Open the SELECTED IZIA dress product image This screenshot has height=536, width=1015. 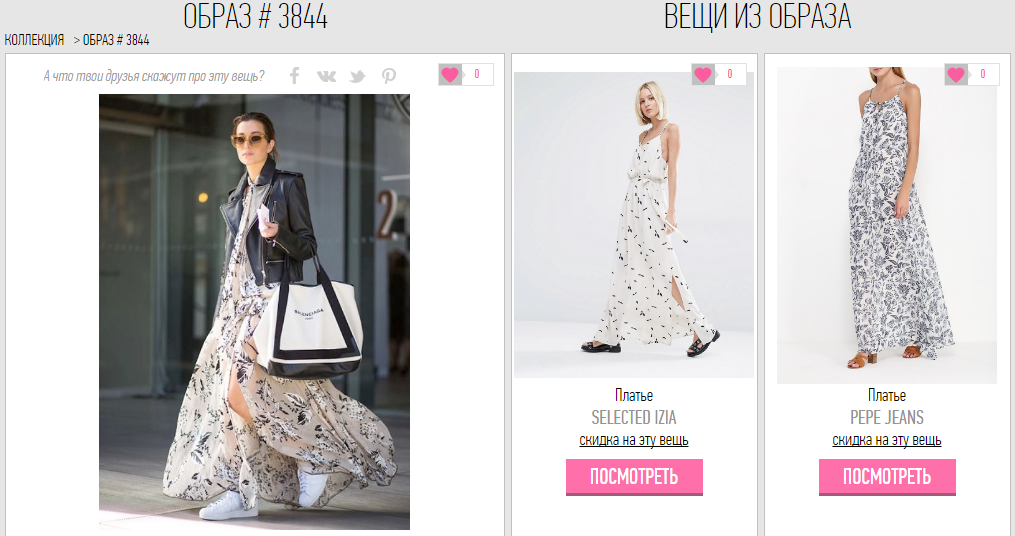[x=634, y=225]
